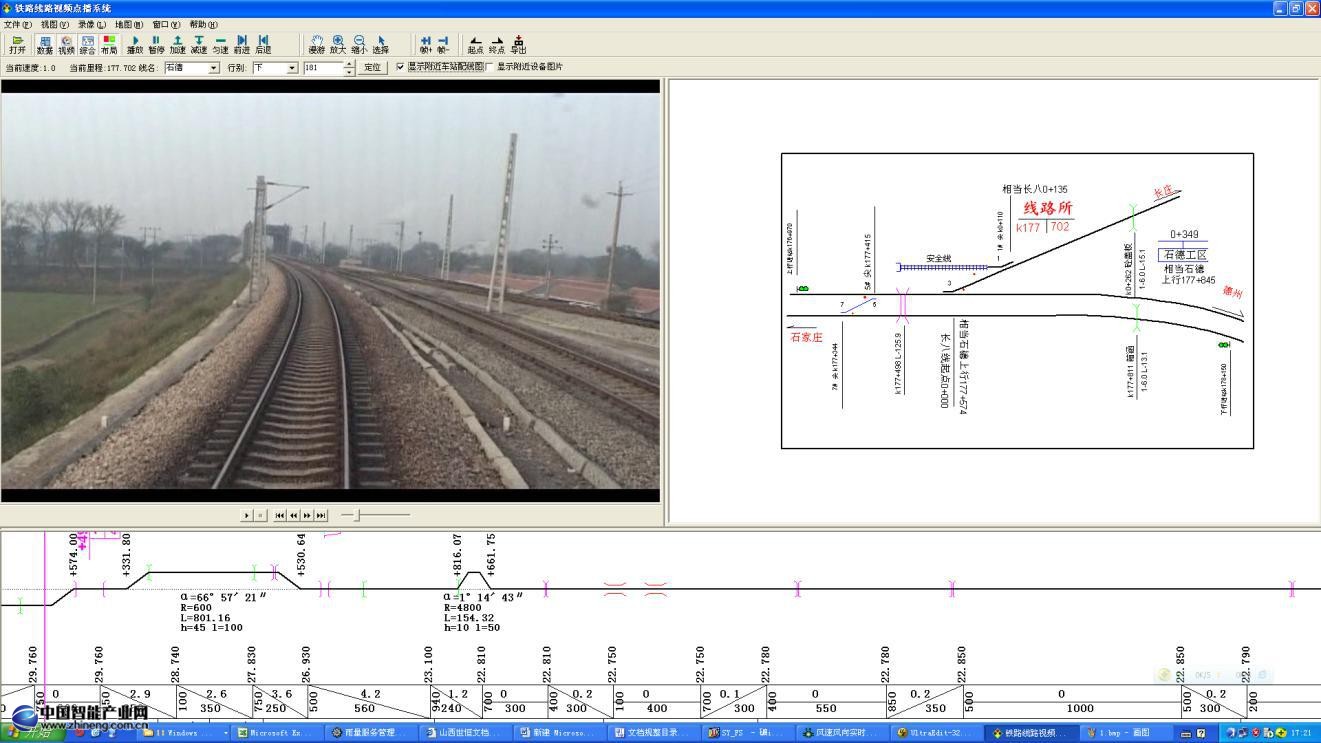Click the video player seek slider
Image resolution: width=1321 pixels, height=743 pixels.
pos(375,515)
